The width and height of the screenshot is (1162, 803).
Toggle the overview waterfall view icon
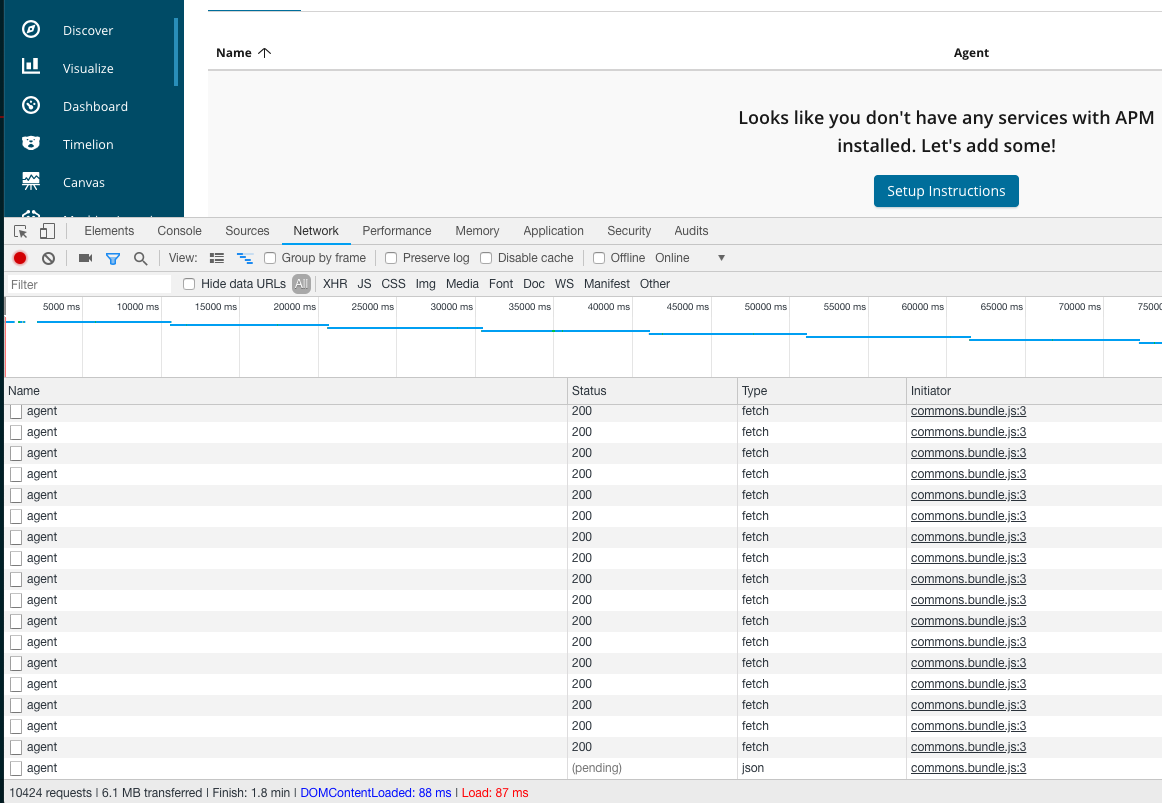[245, 258]
